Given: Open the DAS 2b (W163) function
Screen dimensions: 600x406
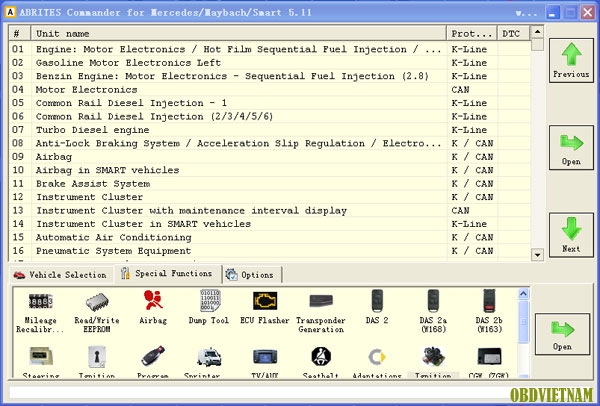Looking at the screenshot, I should click(x=489, y=313).
